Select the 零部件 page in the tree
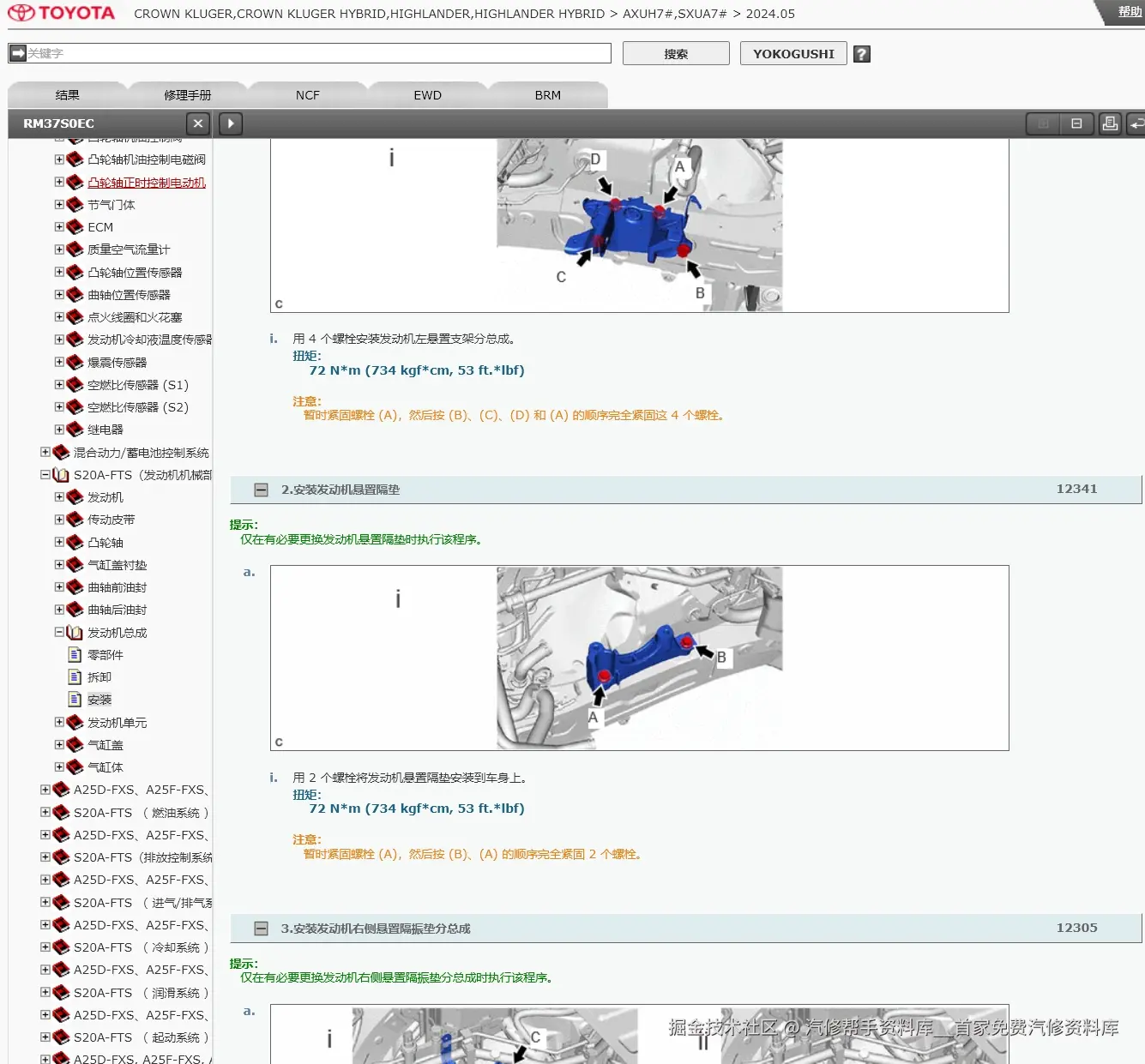The image size is (1145, 1064). pyautogui.click(x=105, y=655)
